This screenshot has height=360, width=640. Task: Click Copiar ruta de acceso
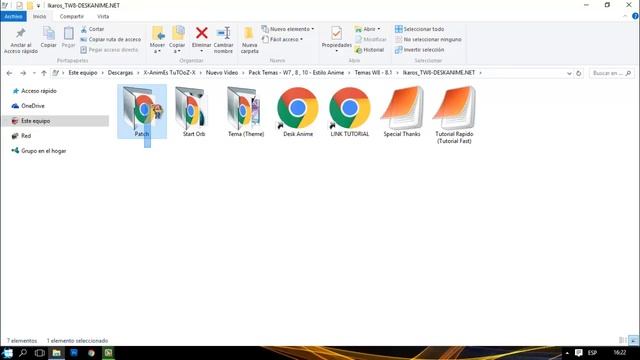coord(111,40)
